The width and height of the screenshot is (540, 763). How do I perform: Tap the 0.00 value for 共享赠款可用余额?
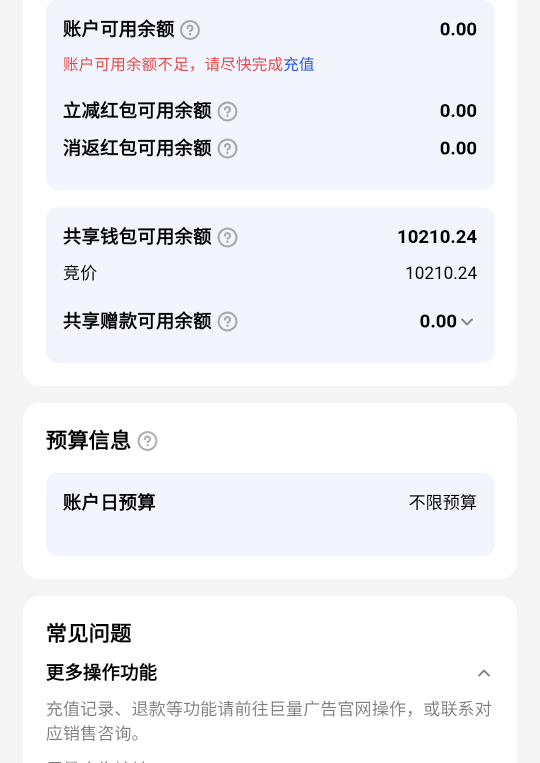point(438,321)
